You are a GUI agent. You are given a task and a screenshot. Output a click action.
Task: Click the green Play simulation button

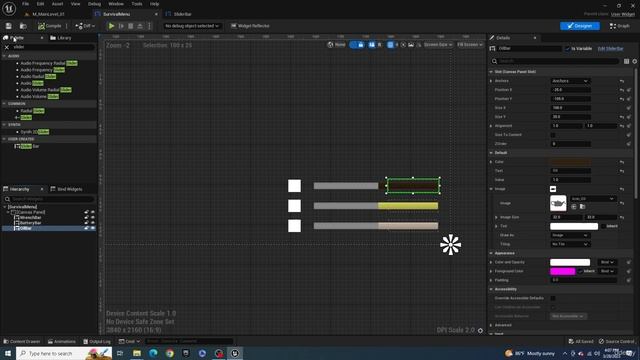111,26
